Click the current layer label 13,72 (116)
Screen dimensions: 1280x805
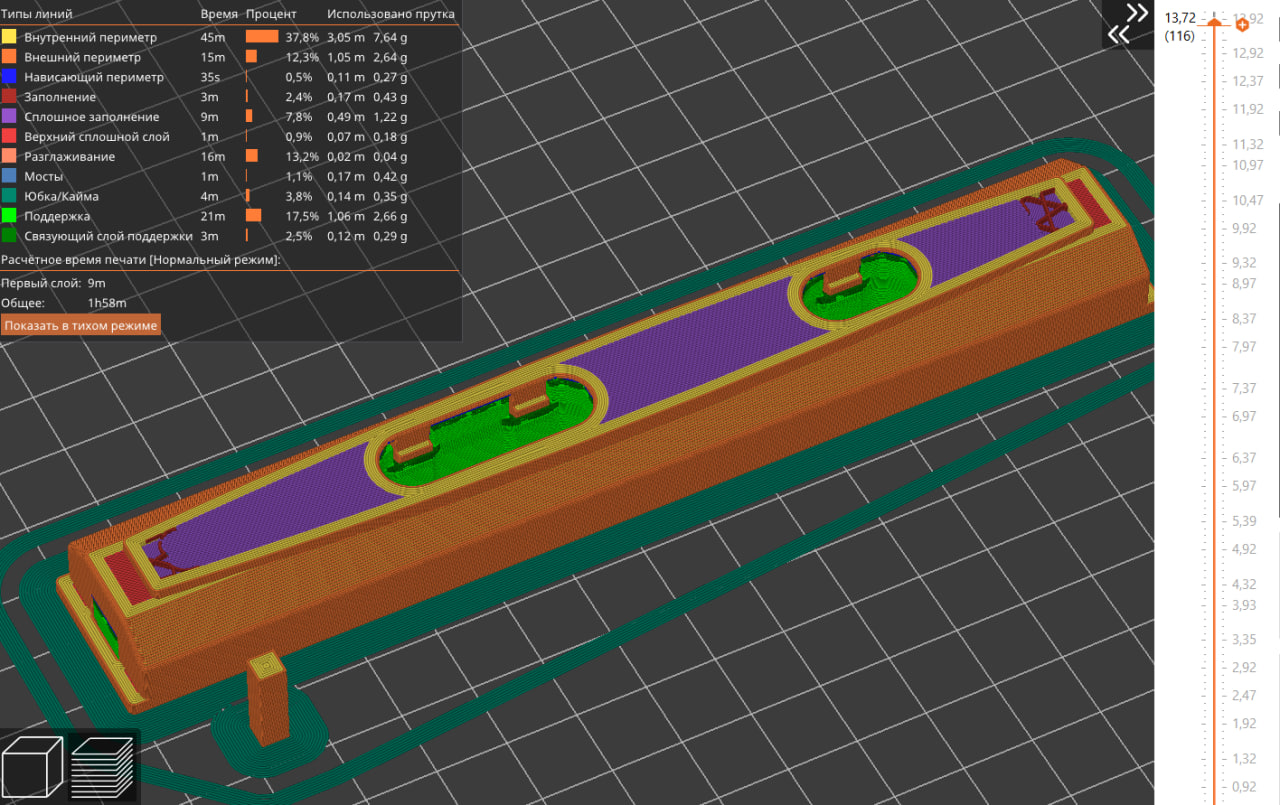tap(1181, 27)
